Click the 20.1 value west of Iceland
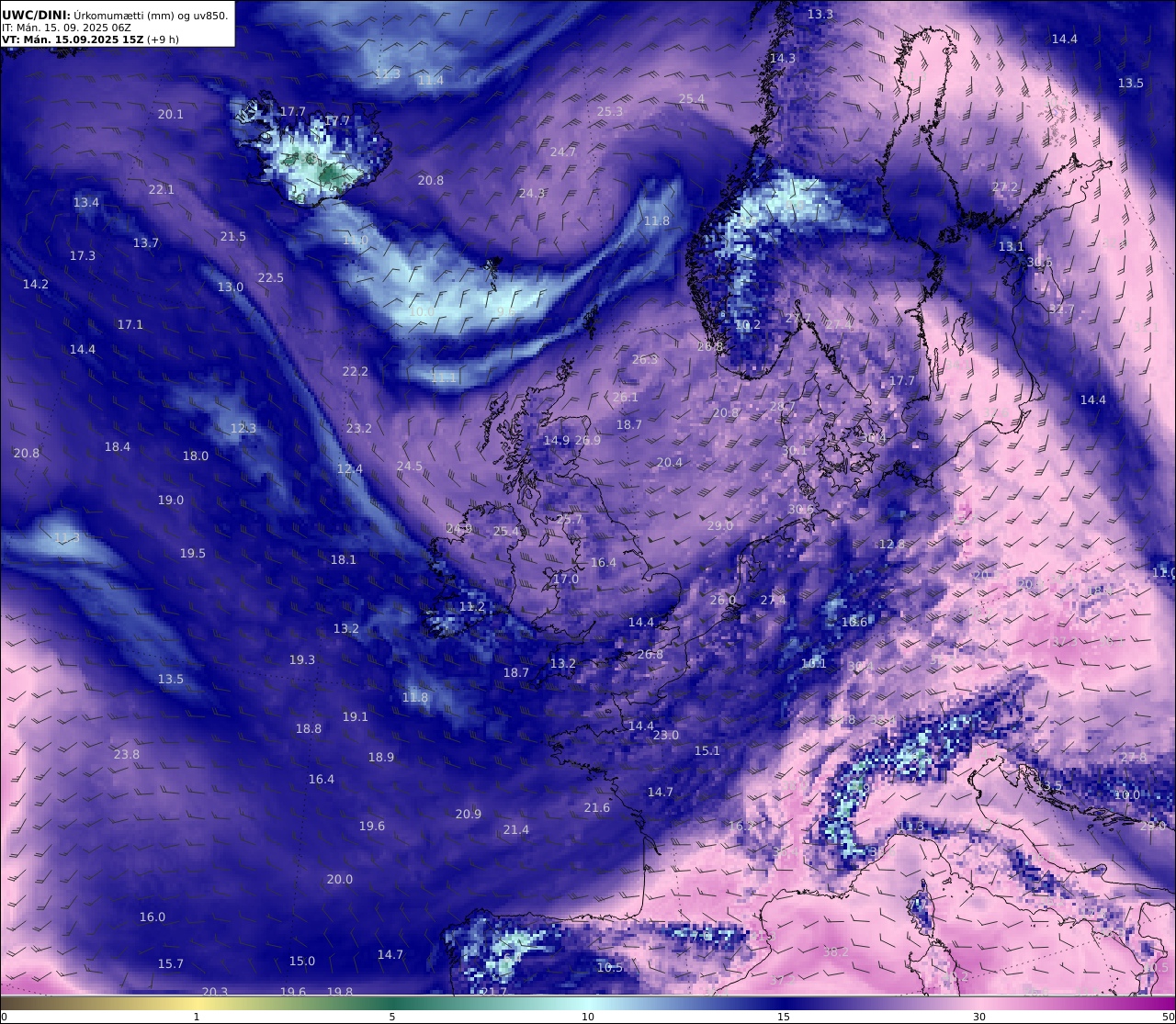Image resolution: width=1176 pixels, height=1024 pixels. [171, 115]
